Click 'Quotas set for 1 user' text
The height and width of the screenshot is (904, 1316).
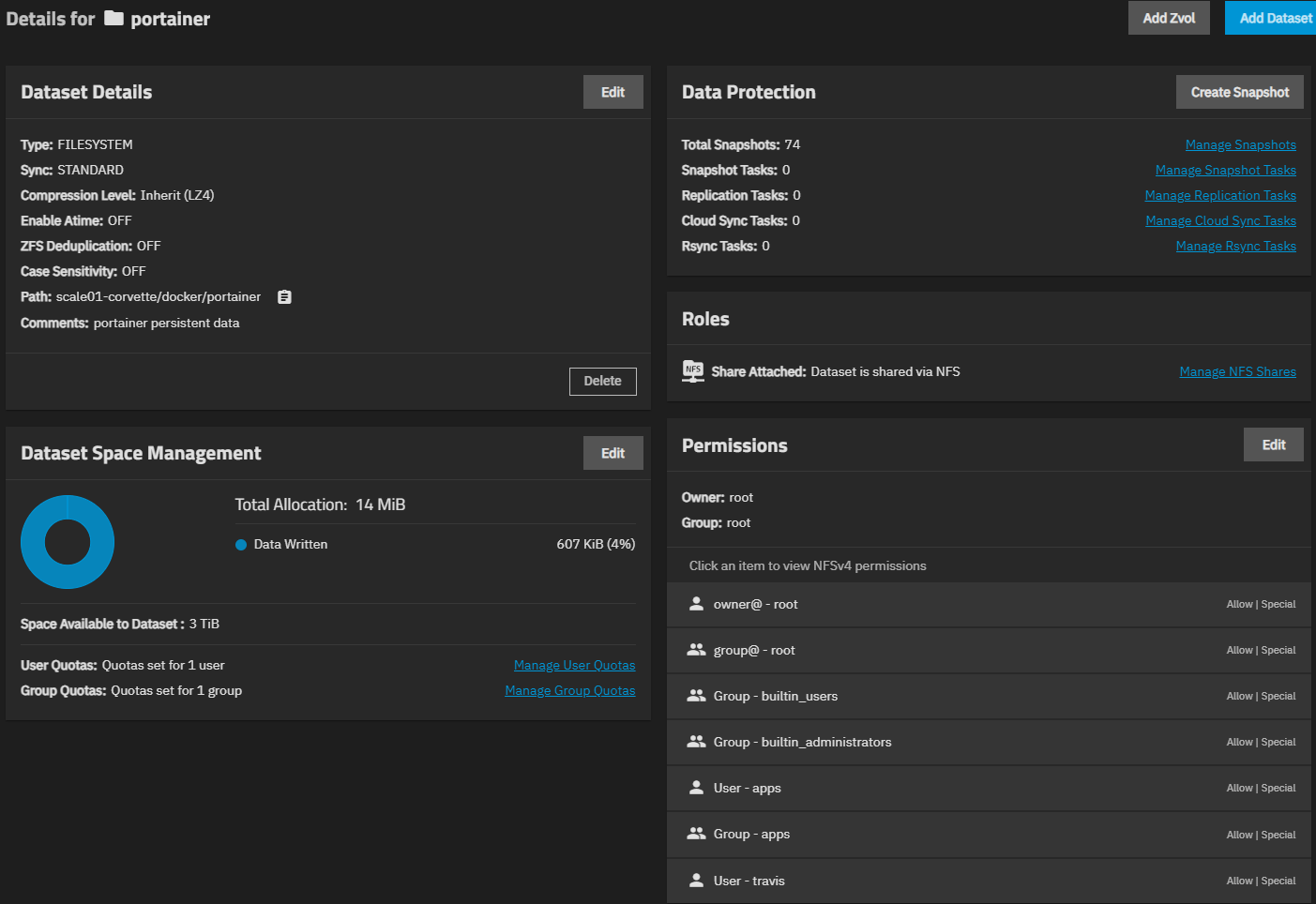point(163,665)
